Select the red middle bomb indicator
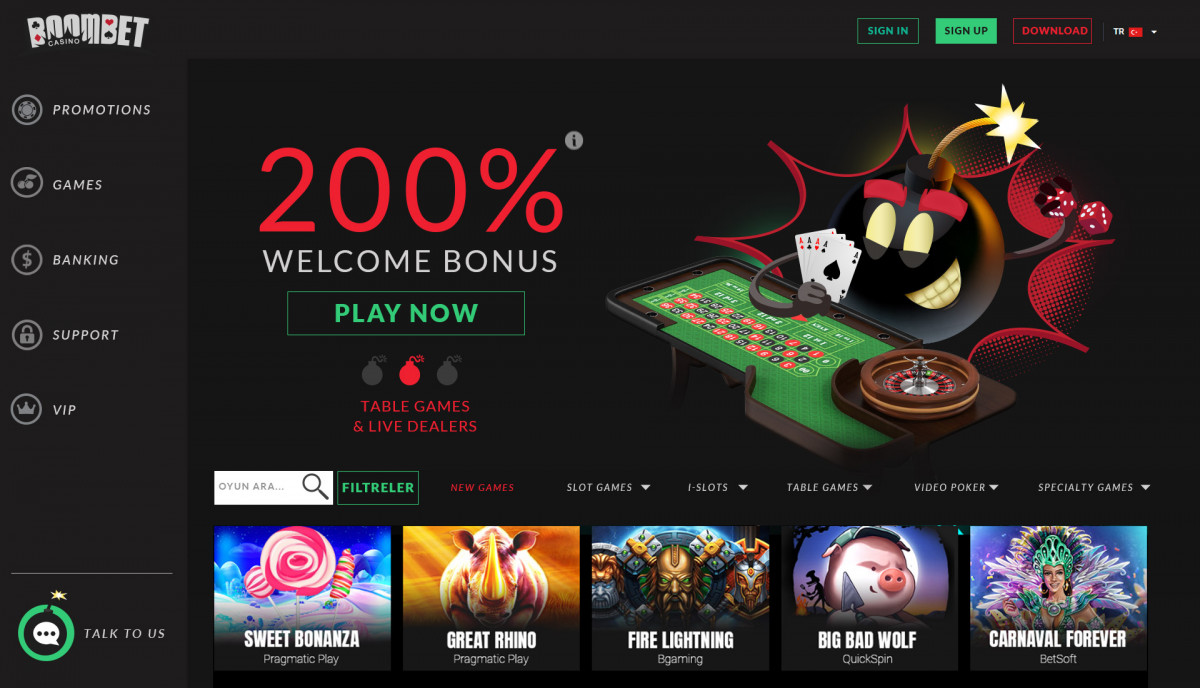The width and height of the screenshot is (1200, 688). 410,370
